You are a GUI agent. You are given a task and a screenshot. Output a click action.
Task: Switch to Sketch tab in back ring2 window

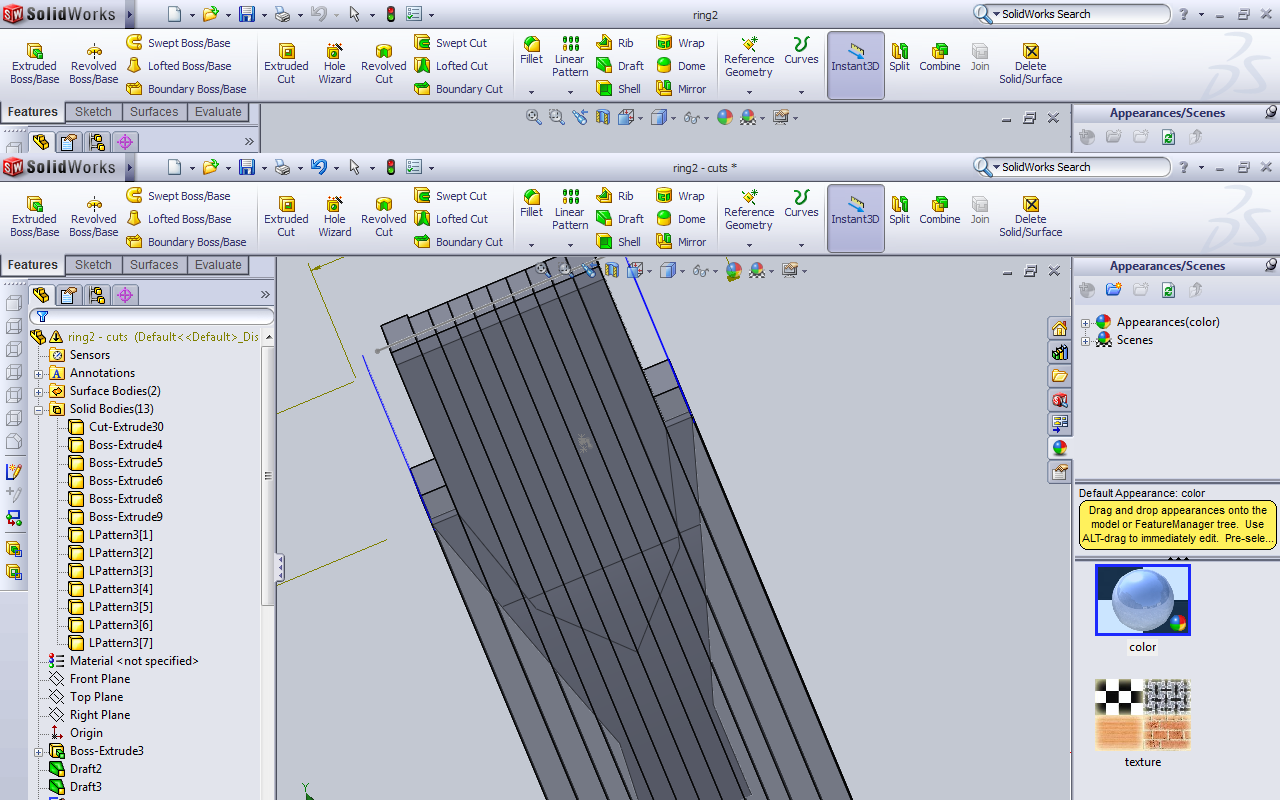(94, 112)
